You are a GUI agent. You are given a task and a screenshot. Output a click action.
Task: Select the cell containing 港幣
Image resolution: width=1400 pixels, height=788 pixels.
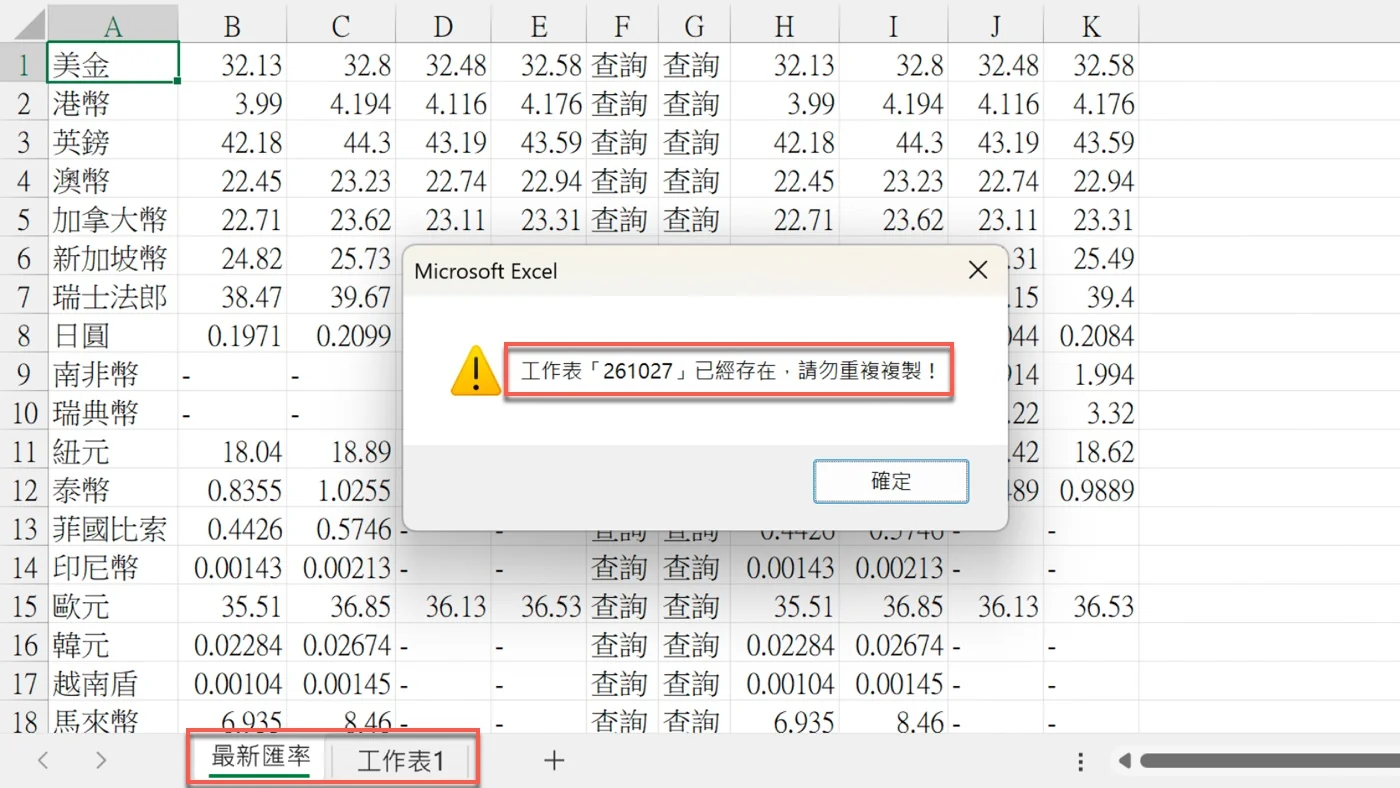point(113,103)
